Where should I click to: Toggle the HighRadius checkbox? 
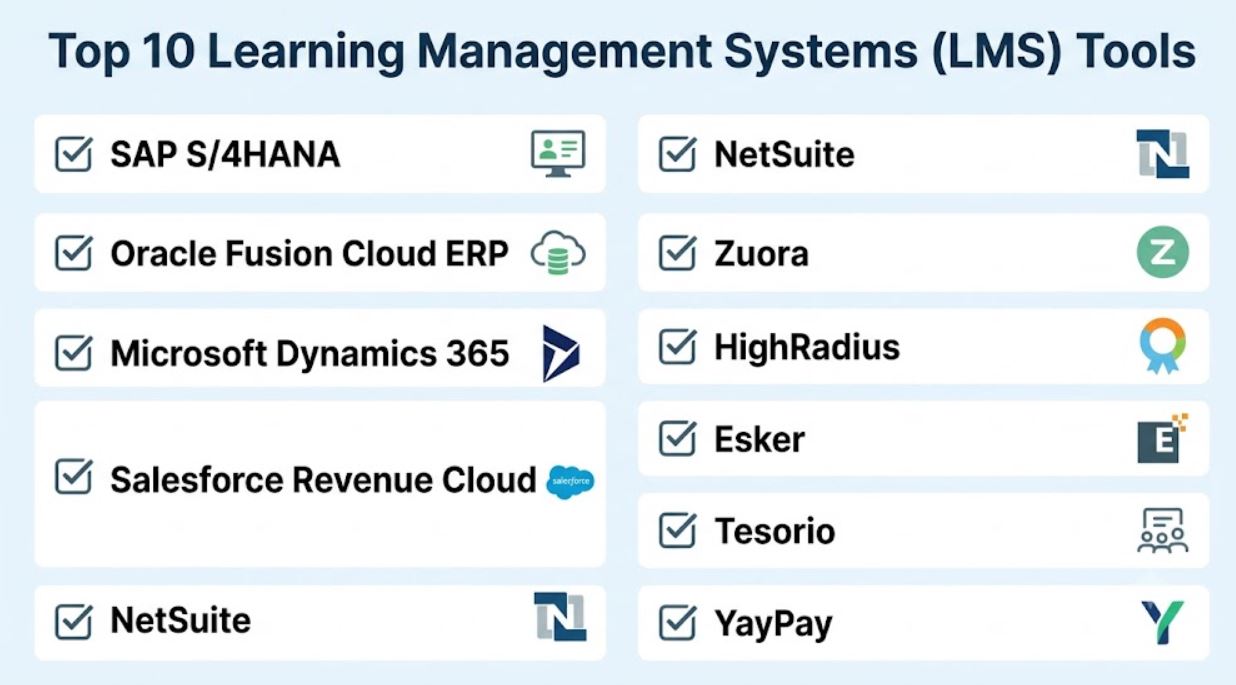coord(678,346)
